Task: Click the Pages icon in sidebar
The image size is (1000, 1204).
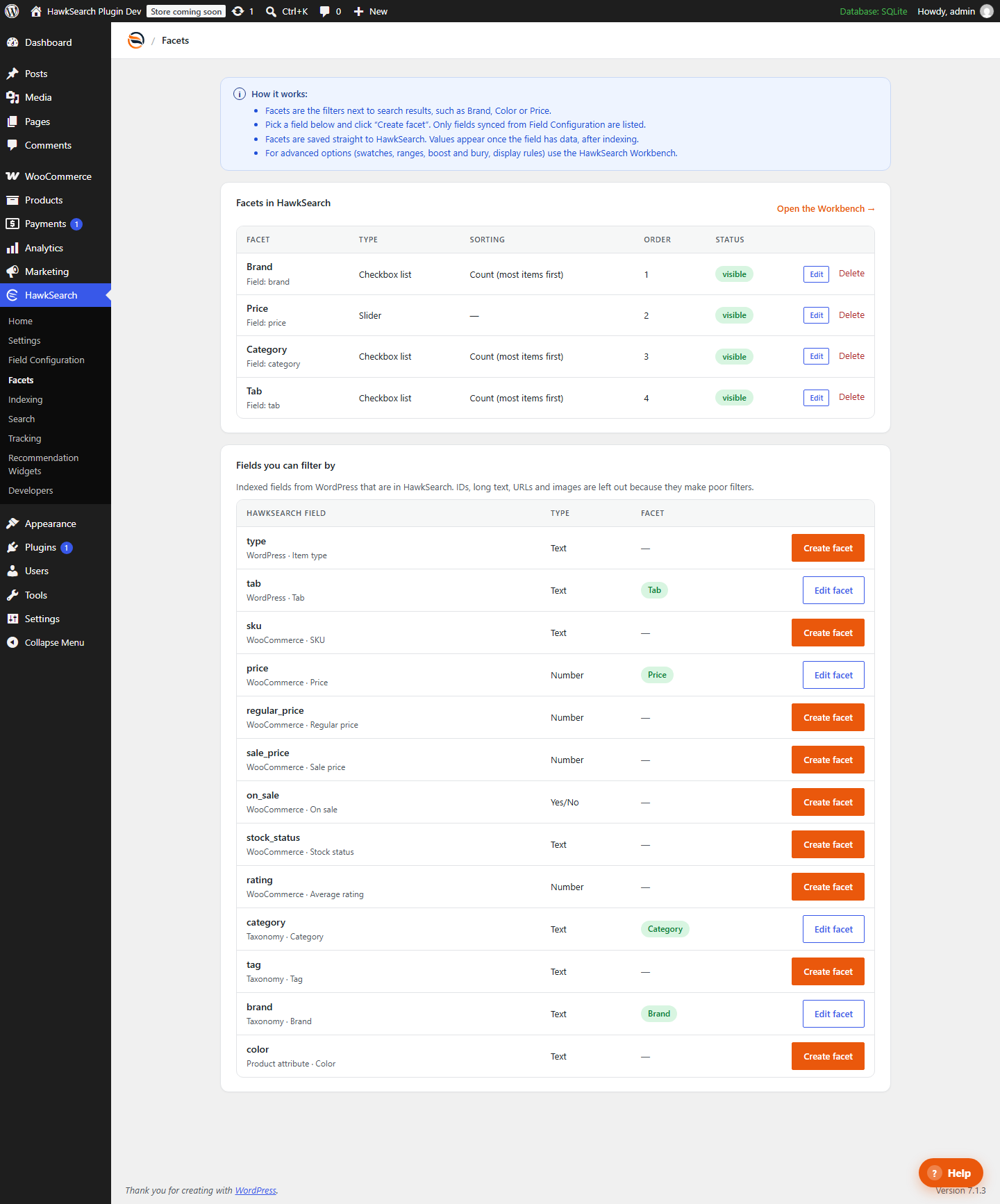Action: tap(12, 122)
